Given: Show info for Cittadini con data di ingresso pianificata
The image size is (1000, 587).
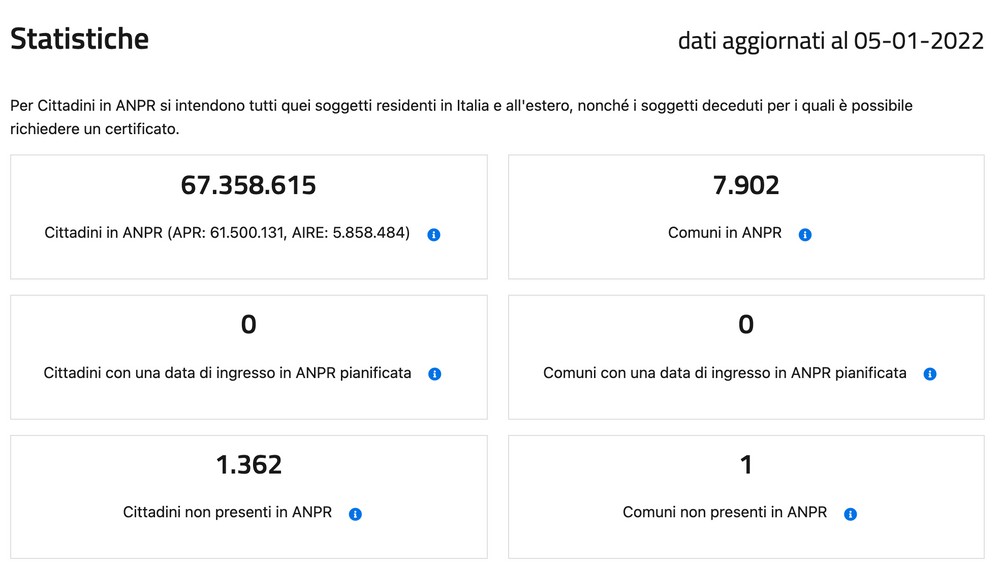Looking at the screenshot, I should (435, 374).
